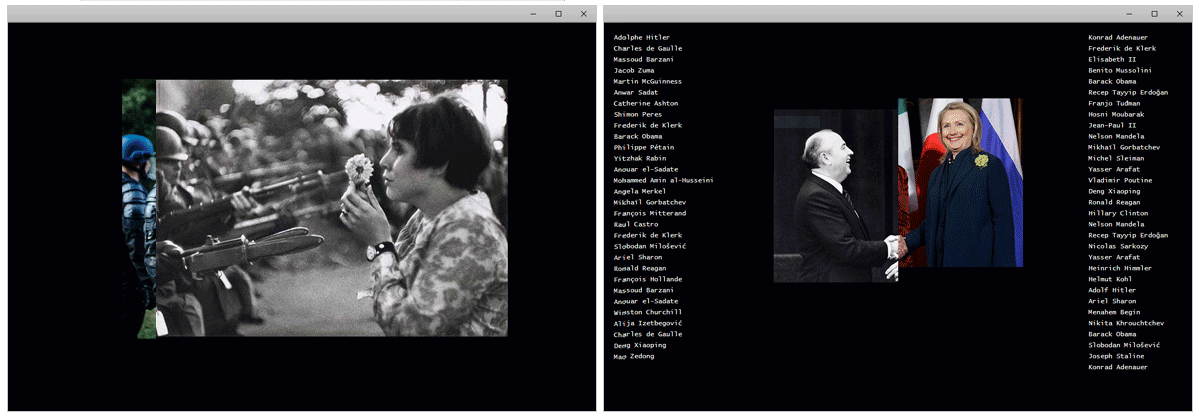Choose François Hollande in the list

pos(648,279)
